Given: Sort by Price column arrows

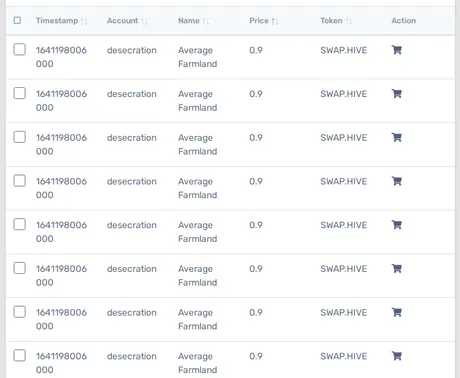Looking at the screenshot, I should click(x=275, y=21).
